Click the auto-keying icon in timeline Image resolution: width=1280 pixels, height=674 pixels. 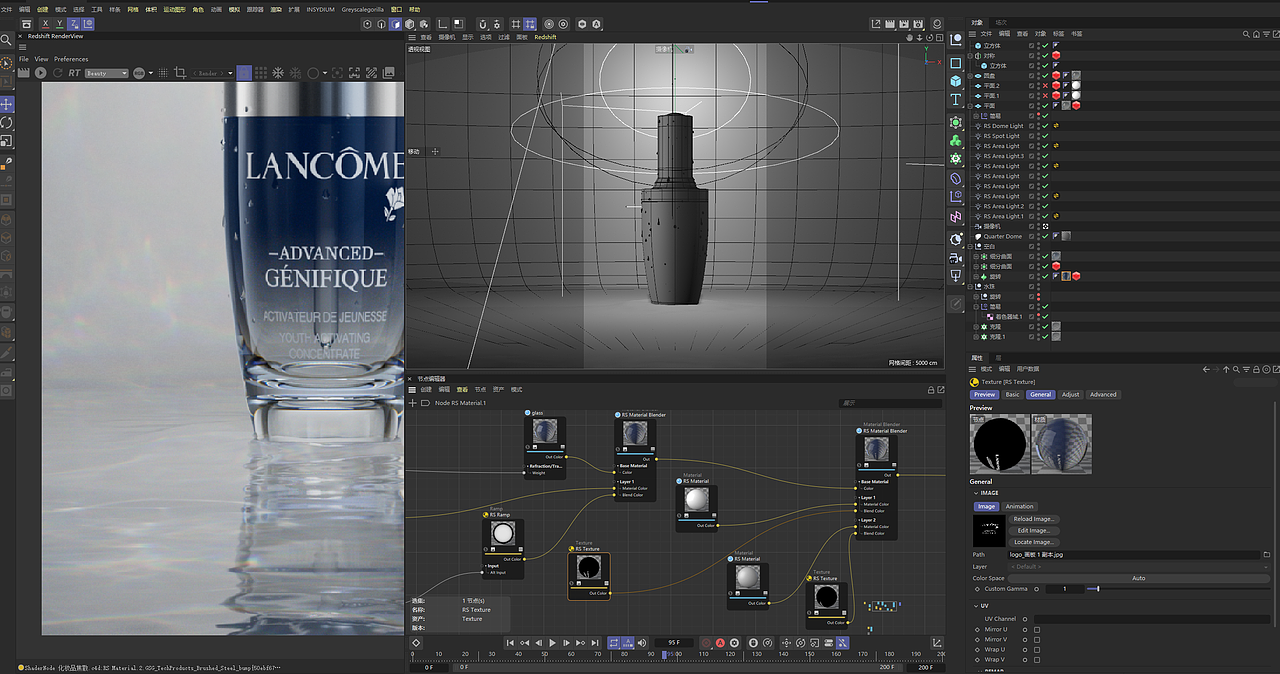[x=720, y=642]
